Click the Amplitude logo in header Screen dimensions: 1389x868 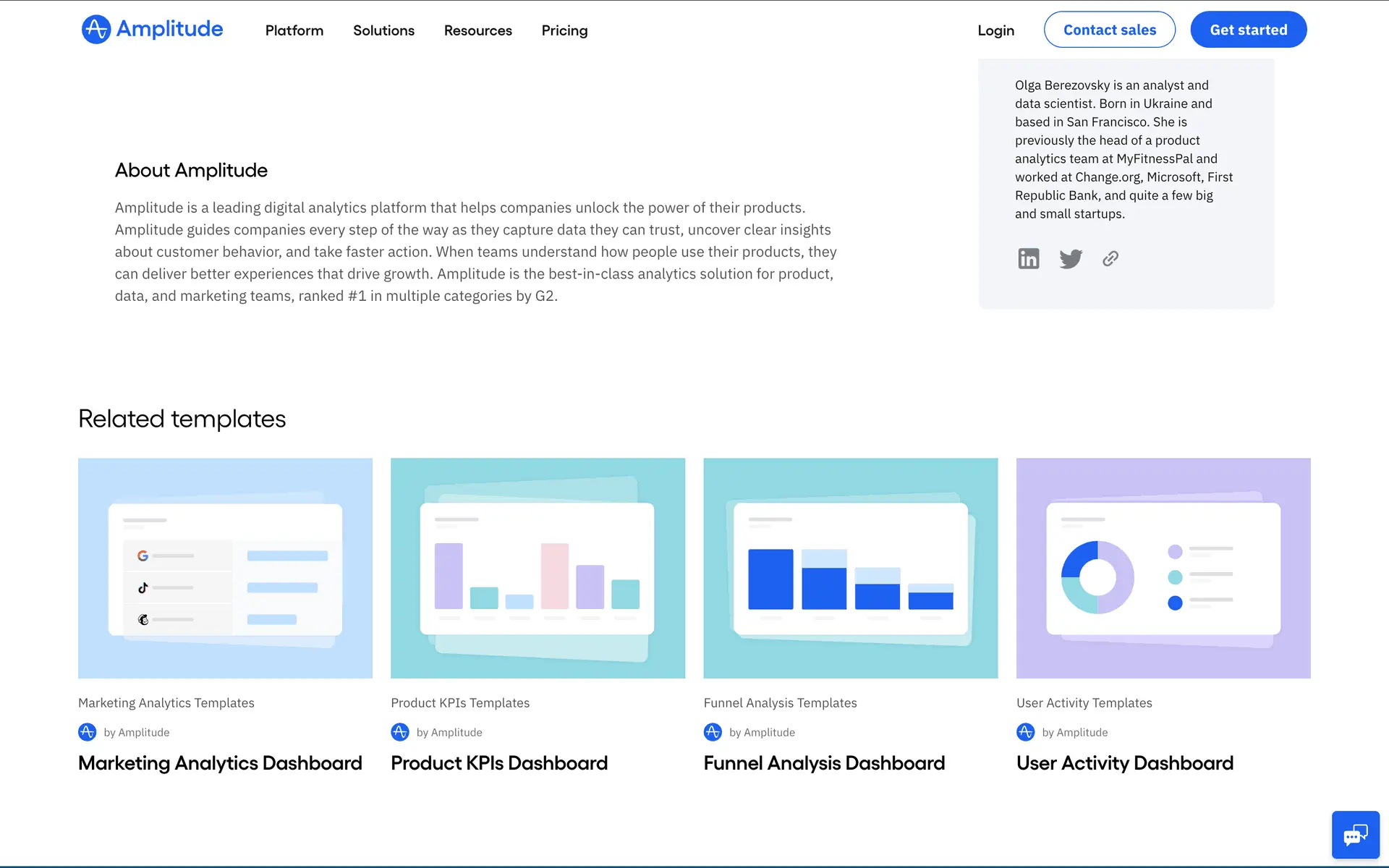[x=152, y=30]
